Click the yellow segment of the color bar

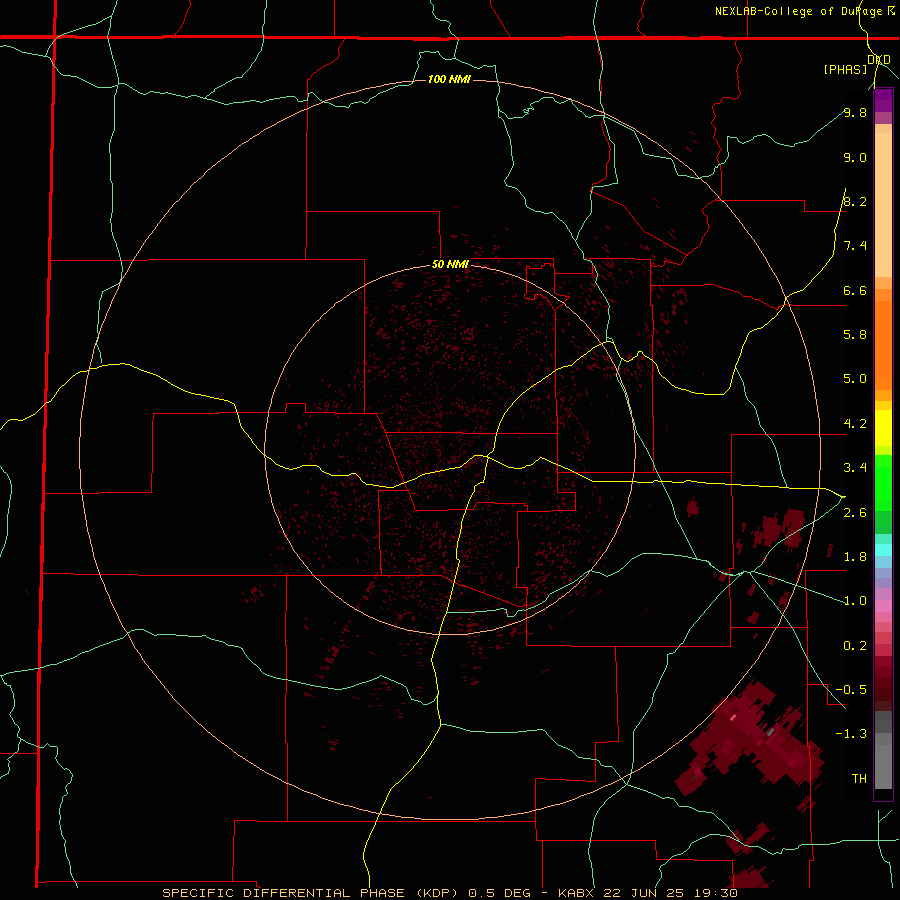pos(883,428)
